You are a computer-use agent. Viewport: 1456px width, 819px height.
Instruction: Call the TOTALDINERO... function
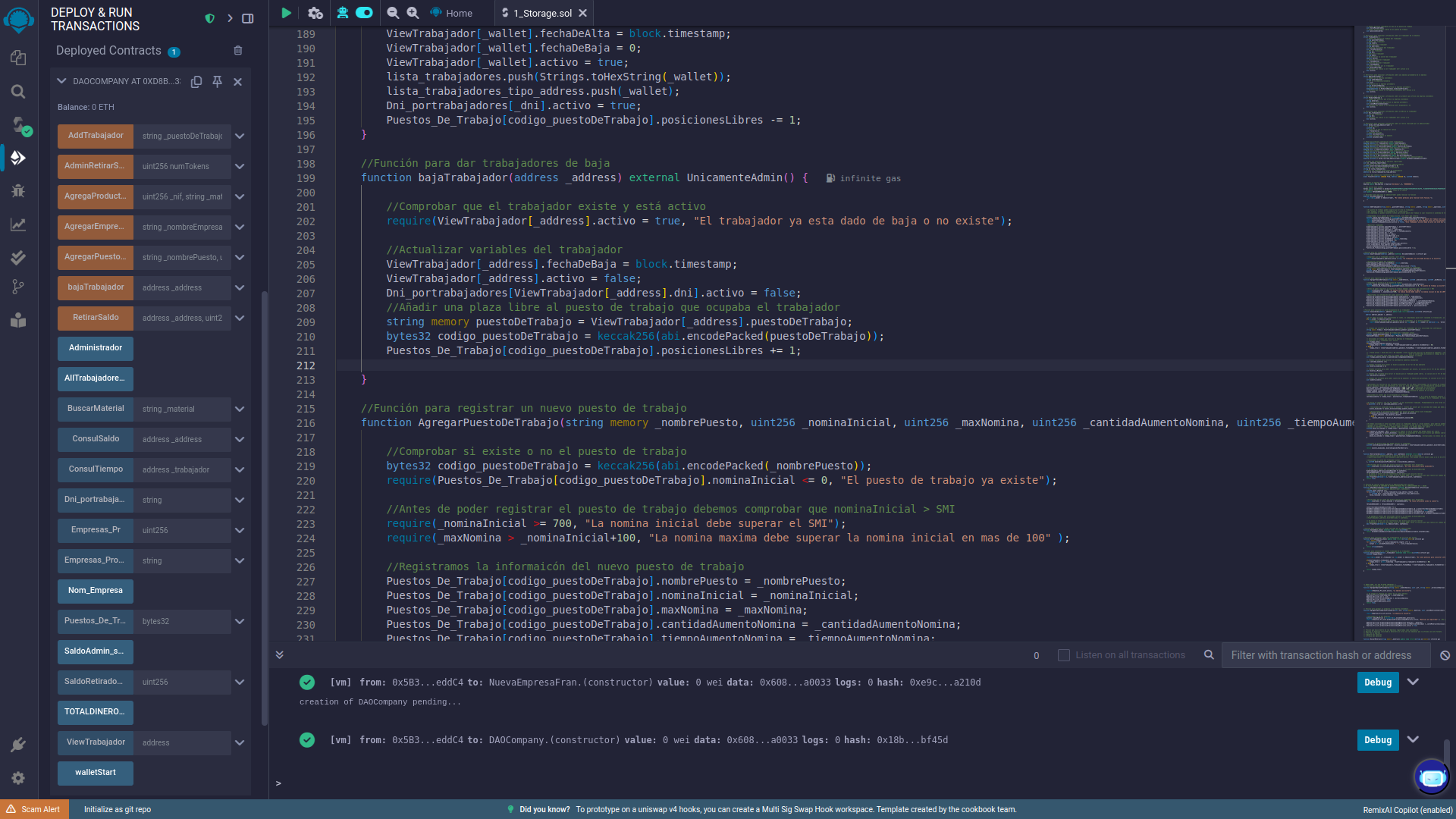pos(96,712)
